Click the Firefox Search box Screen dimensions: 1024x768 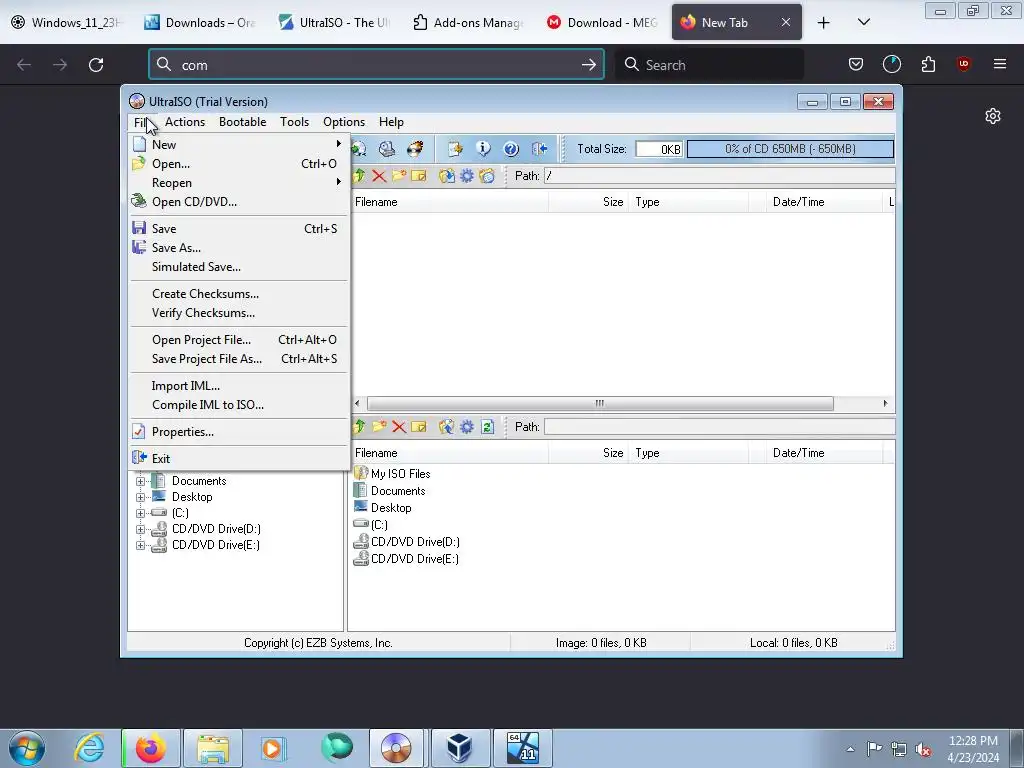pyautogui.click(x=709, y=65)
